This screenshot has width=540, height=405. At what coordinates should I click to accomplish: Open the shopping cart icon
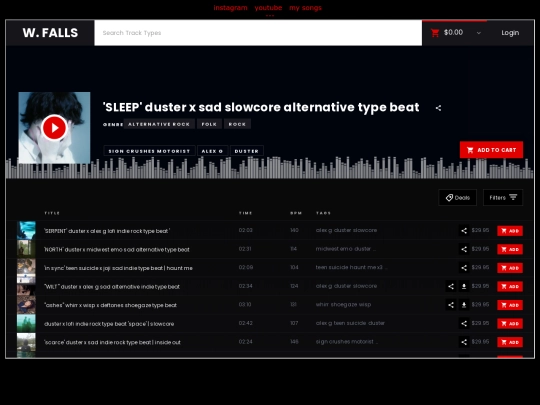click(435, 33)
